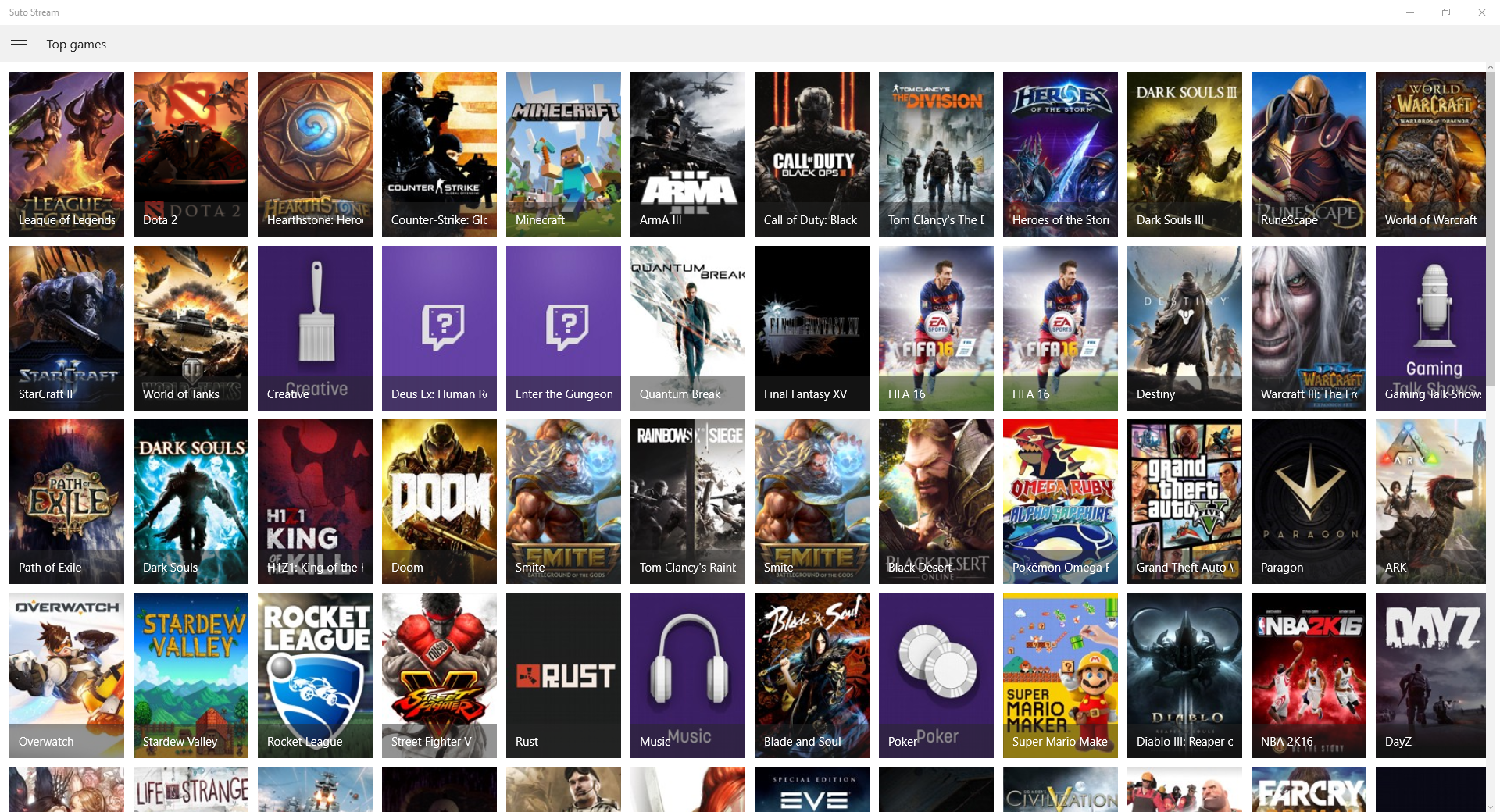Open the Poker chips category tile

[936, 675]
